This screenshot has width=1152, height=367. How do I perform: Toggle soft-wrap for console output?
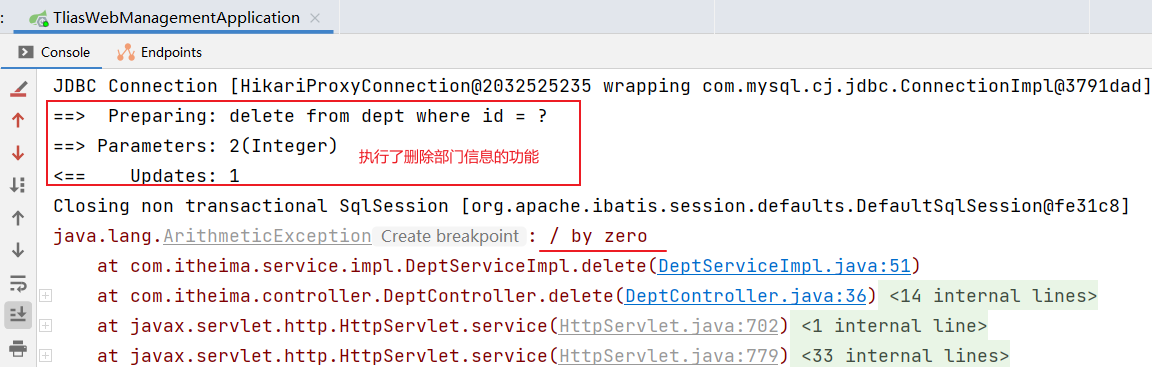click(x=18, y=282)
